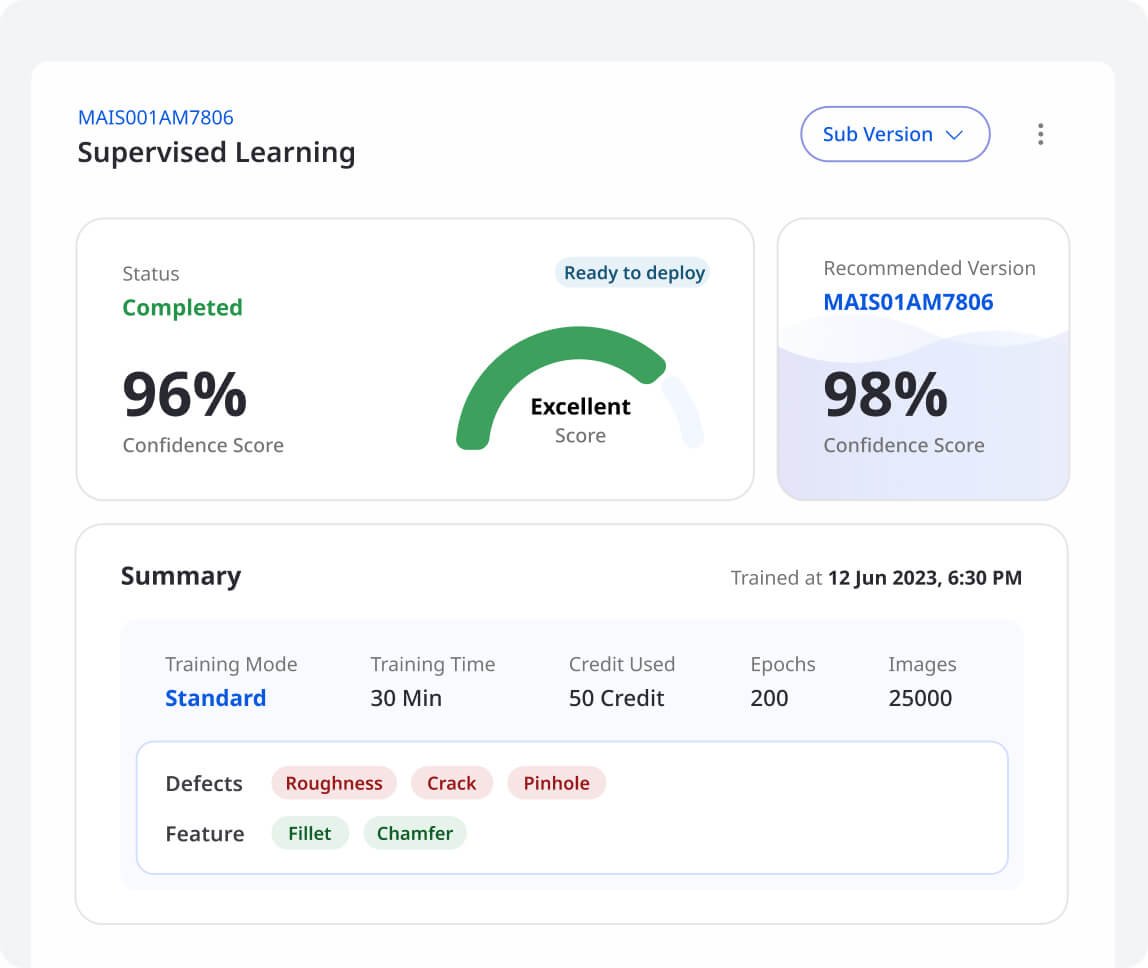Image resolution: width=1148 pixels, height=968 pixels.
Task: Select the Crack defect tag
Action: [451, 783]
